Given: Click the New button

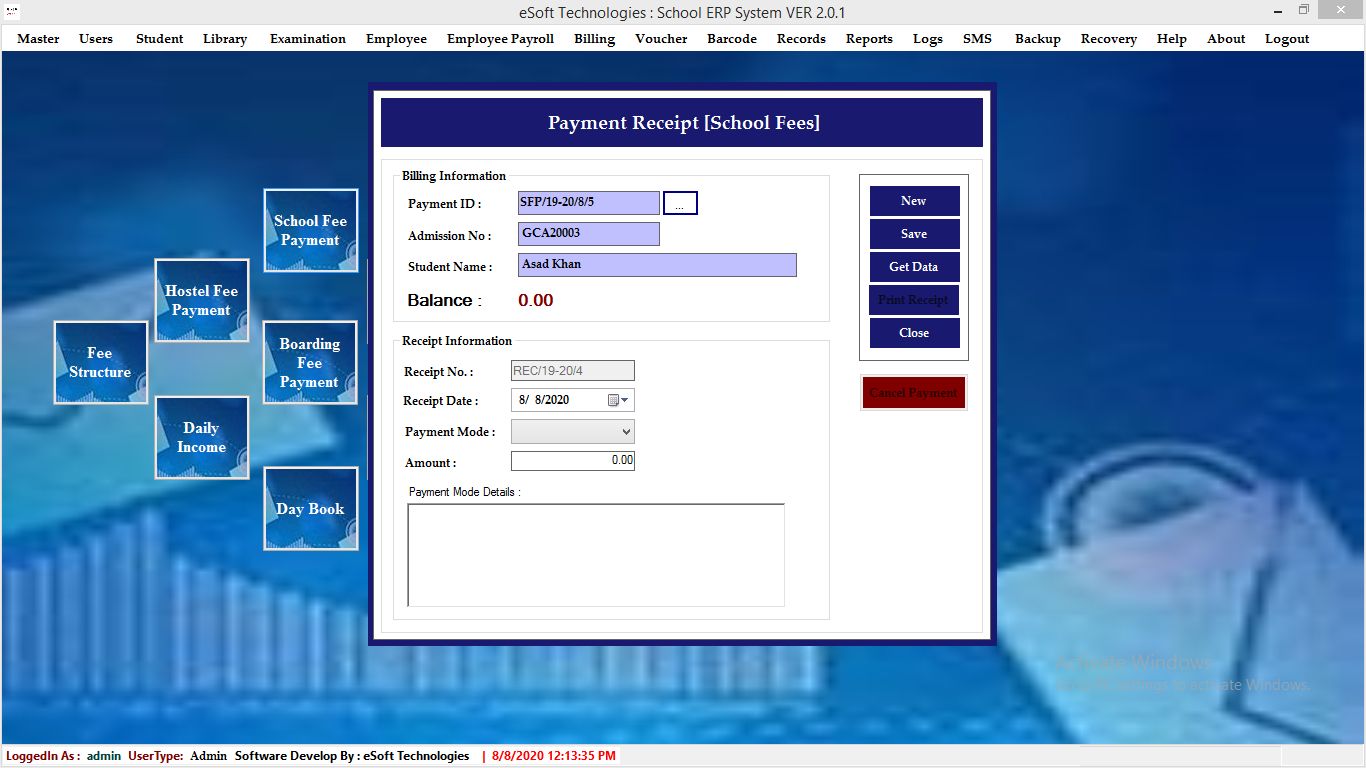Looking at the screenshot, I should [914, 201].
